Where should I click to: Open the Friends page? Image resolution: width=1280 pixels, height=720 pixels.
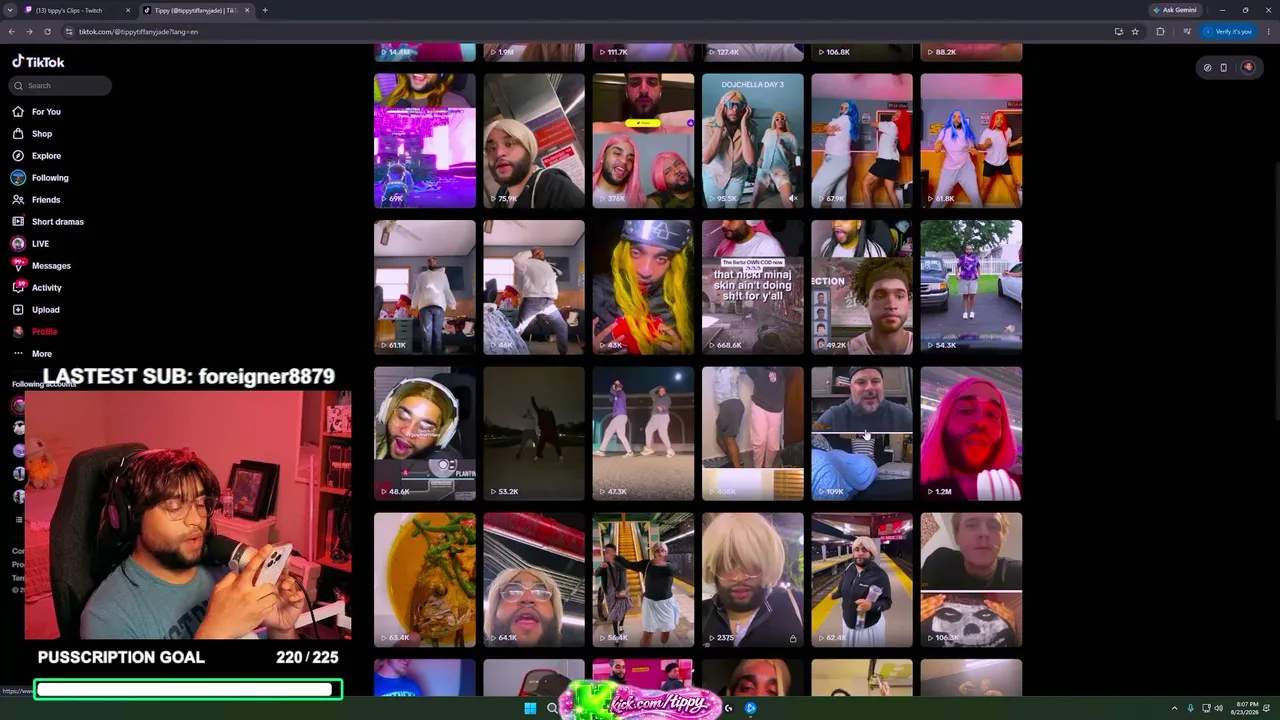coord(36,200)
